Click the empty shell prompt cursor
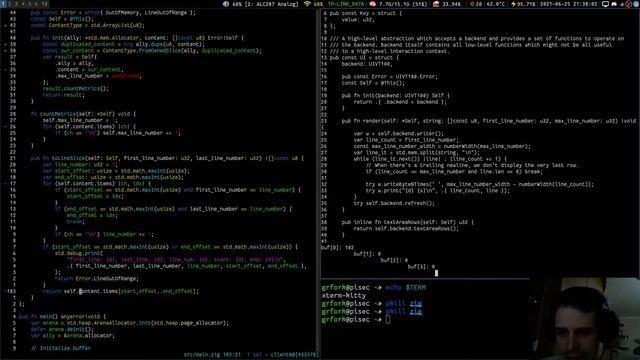Screen dimensions: 640x360 [388, 320]
